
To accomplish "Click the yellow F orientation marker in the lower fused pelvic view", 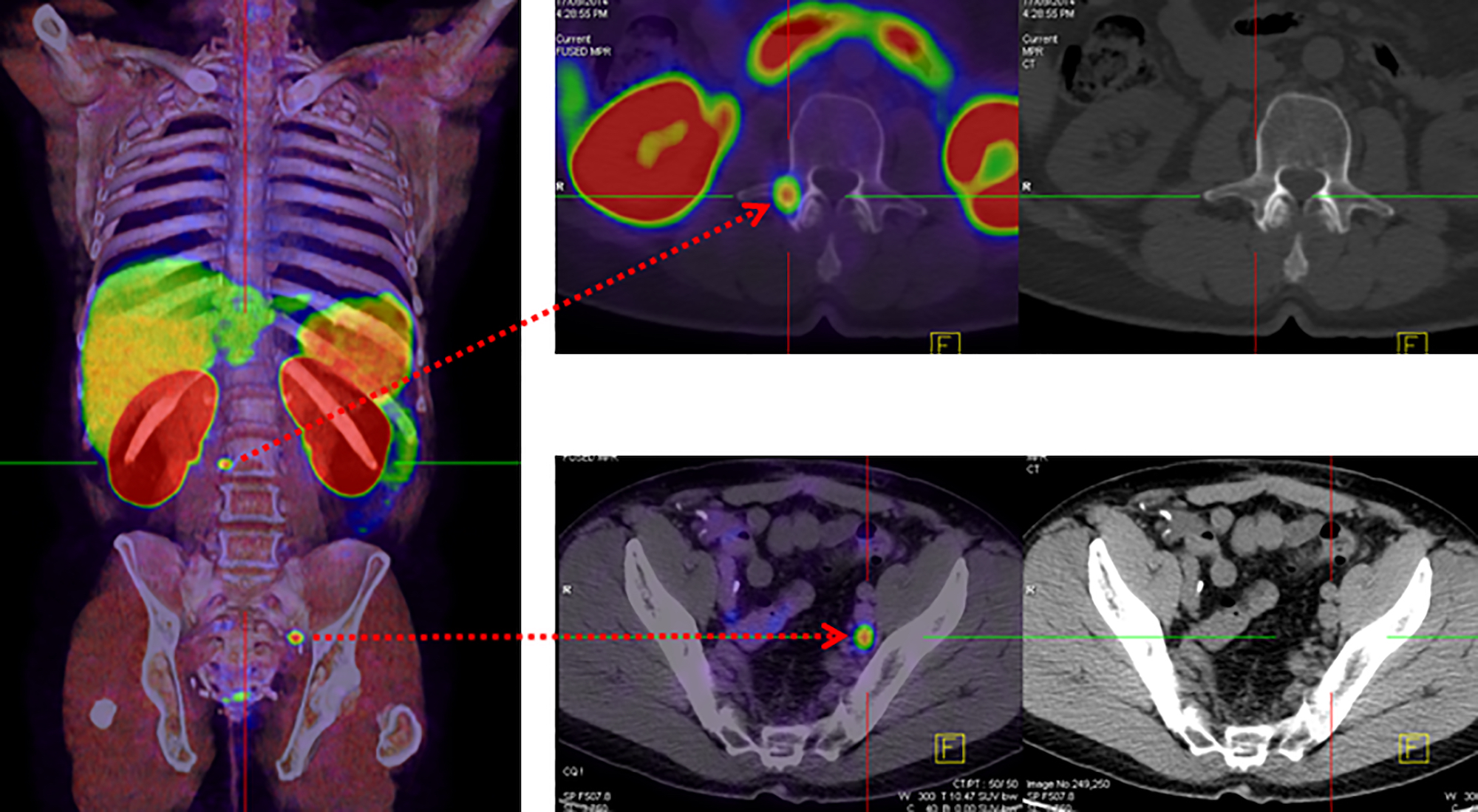I will [950, 748].
